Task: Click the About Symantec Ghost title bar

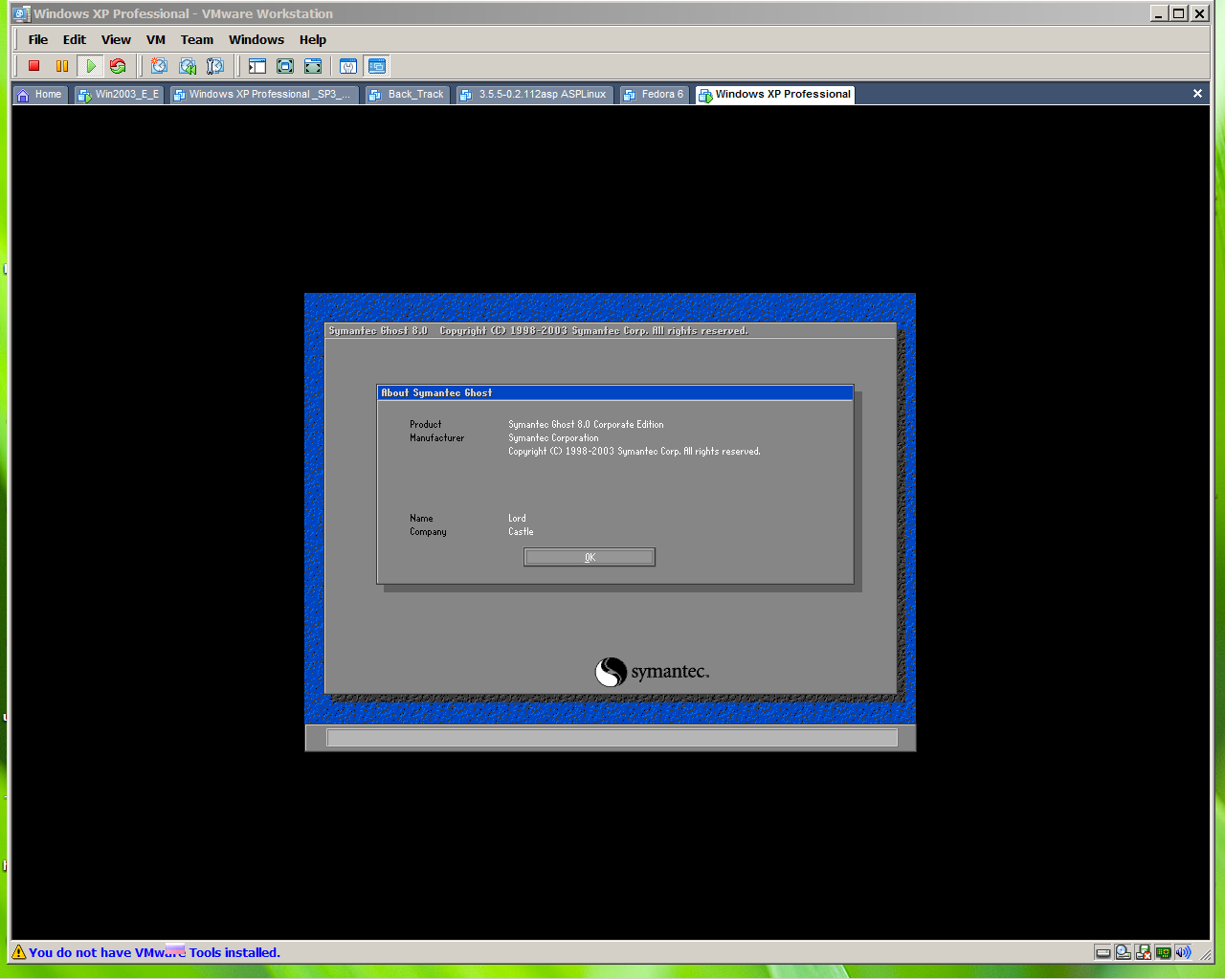Action: [615, 392]
